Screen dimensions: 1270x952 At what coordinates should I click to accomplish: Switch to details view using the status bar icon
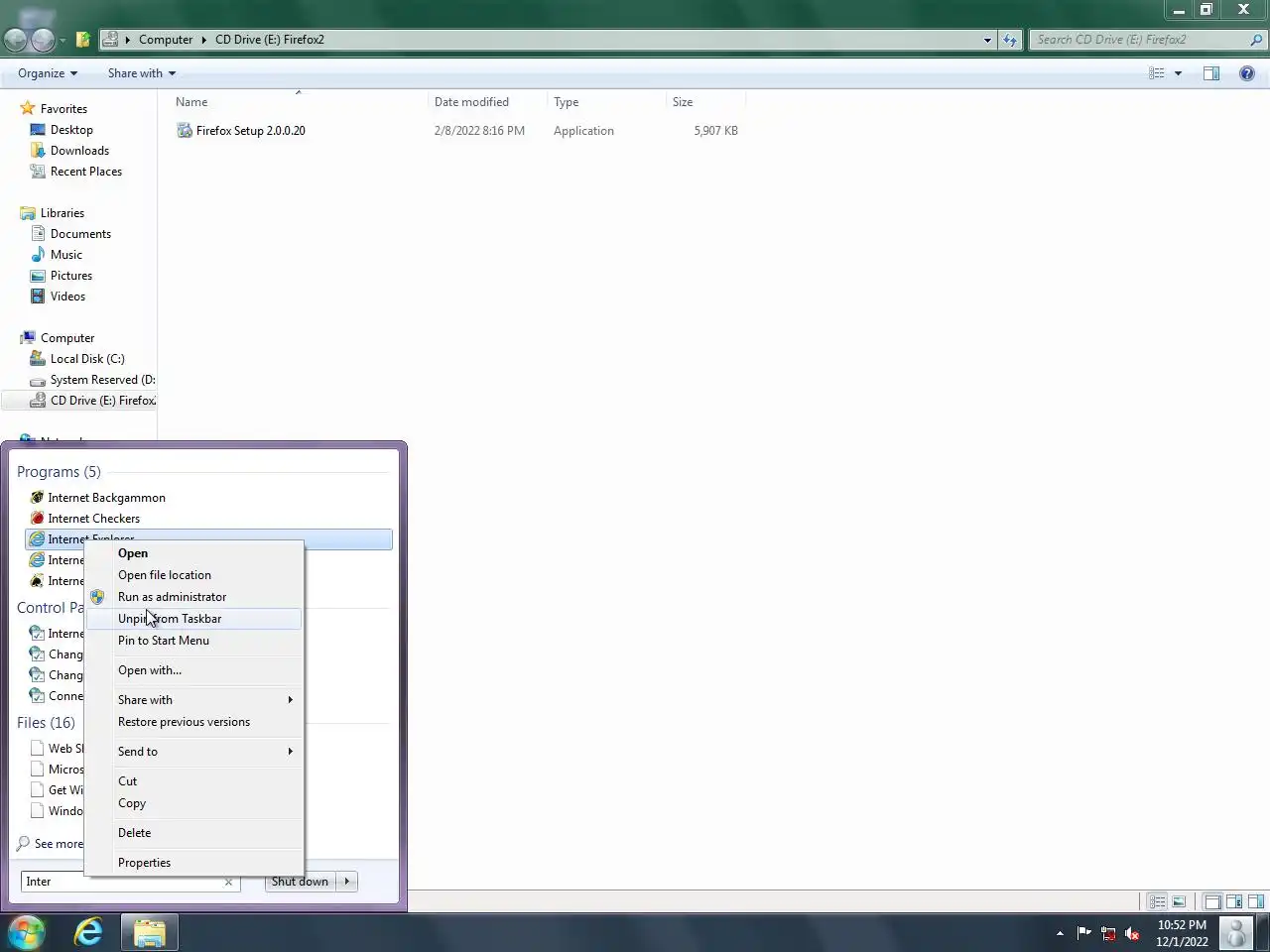1157,901
